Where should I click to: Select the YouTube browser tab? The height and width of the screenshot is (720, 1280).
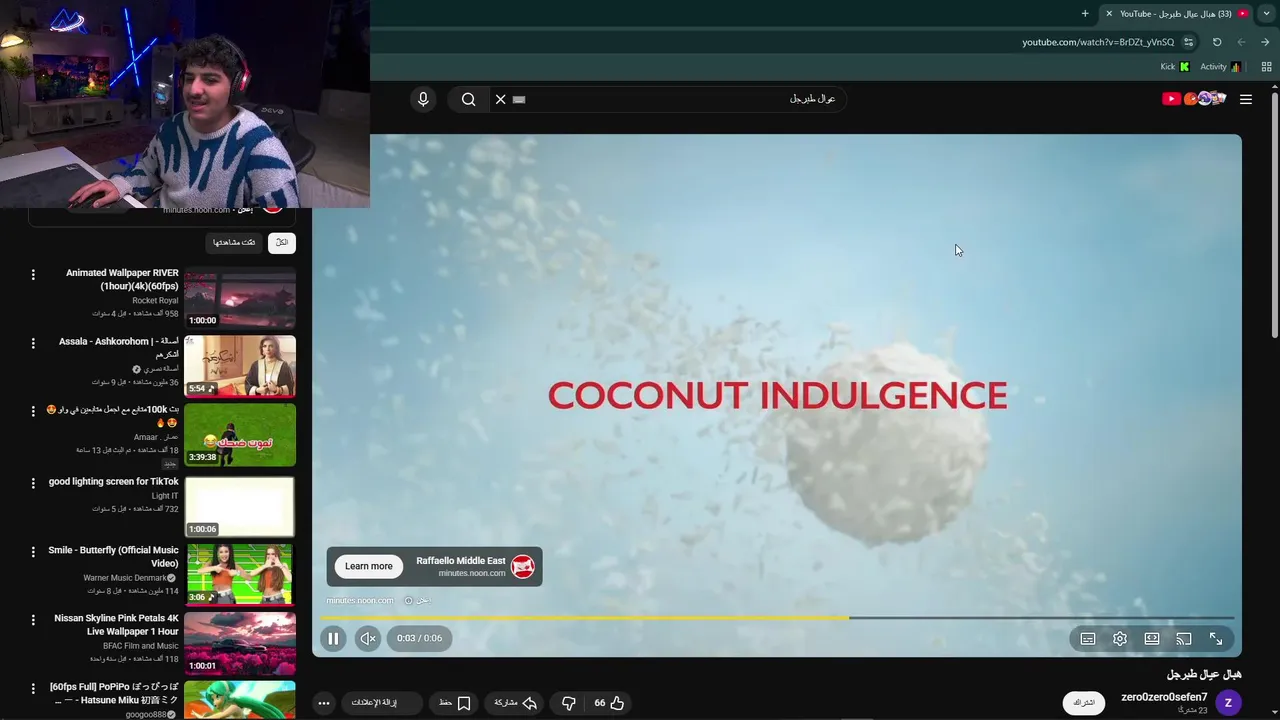pyautogui.click(x=1175, y=14)
